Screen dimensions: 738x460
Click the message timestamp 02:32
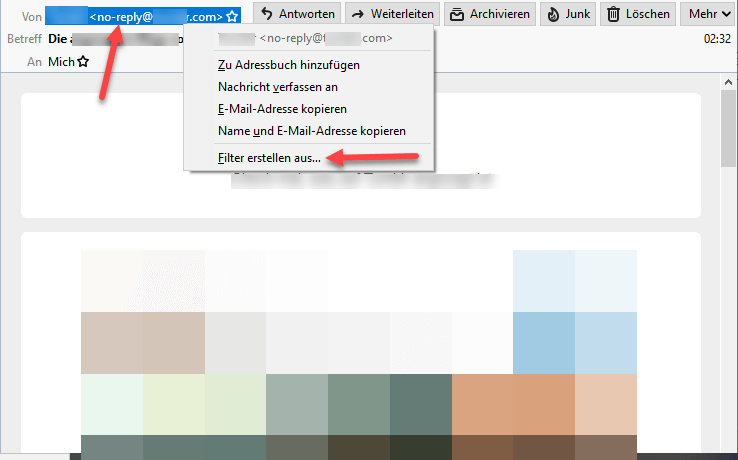[717, 39]
